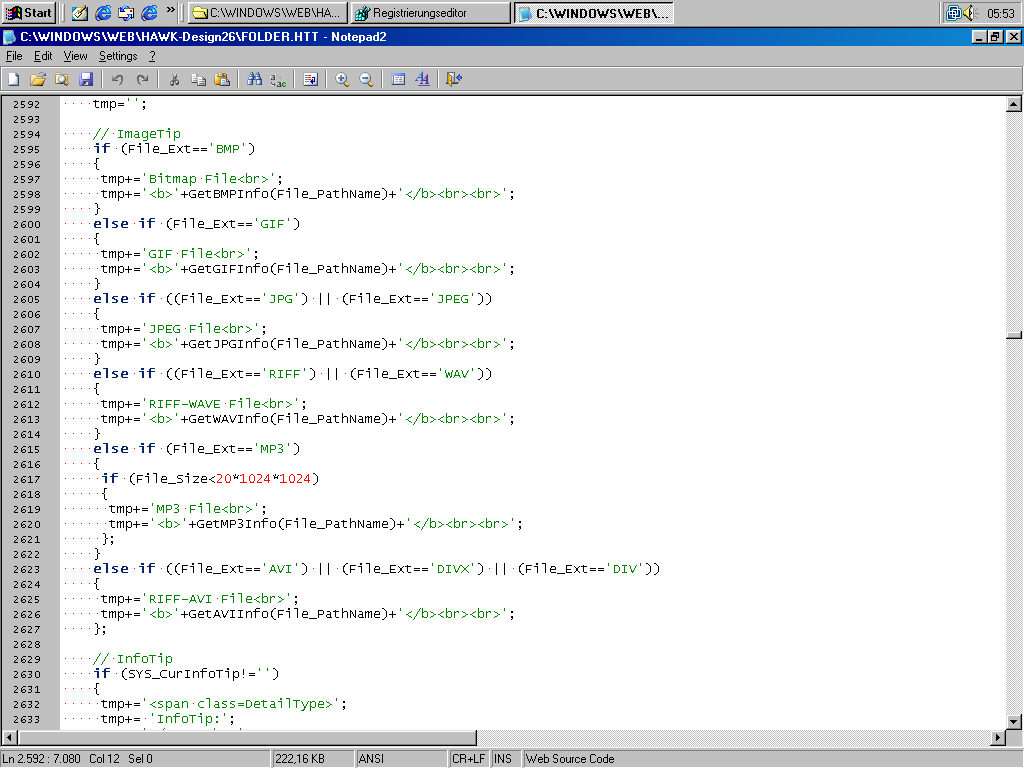
Task: Click the show desktop style quick-launch icon
Action: [126, 12]
